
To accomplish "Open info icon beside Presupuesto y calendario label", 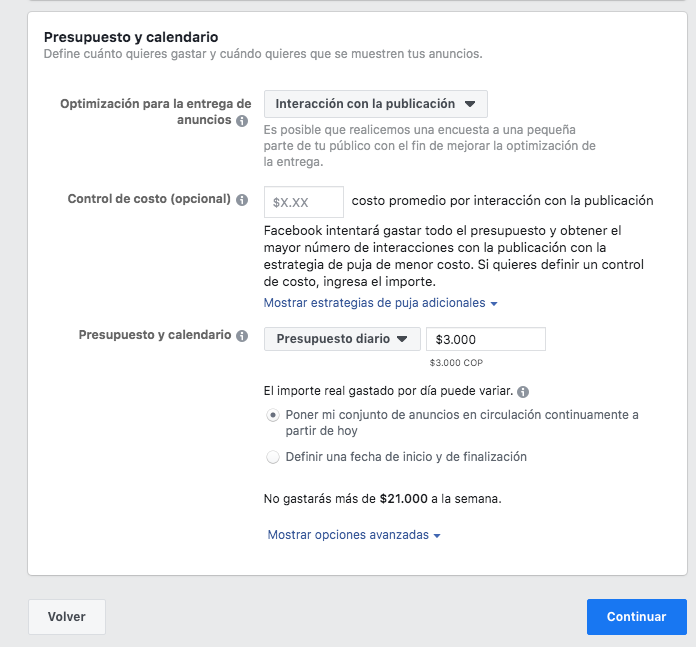I will 242,336.
